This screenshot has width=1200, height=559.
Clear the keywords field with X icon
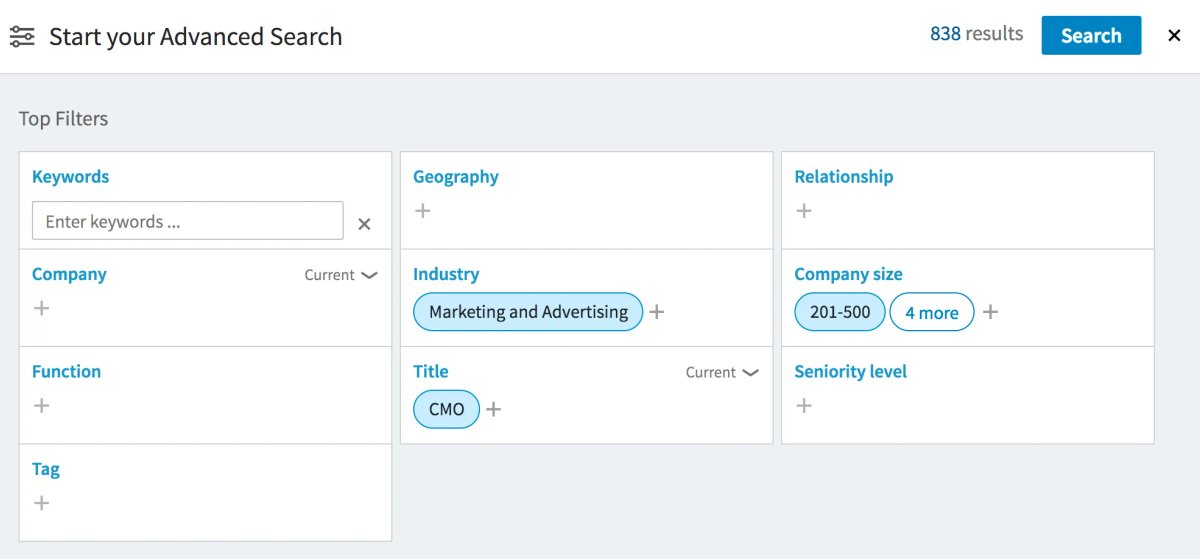[x=364, y=224]
